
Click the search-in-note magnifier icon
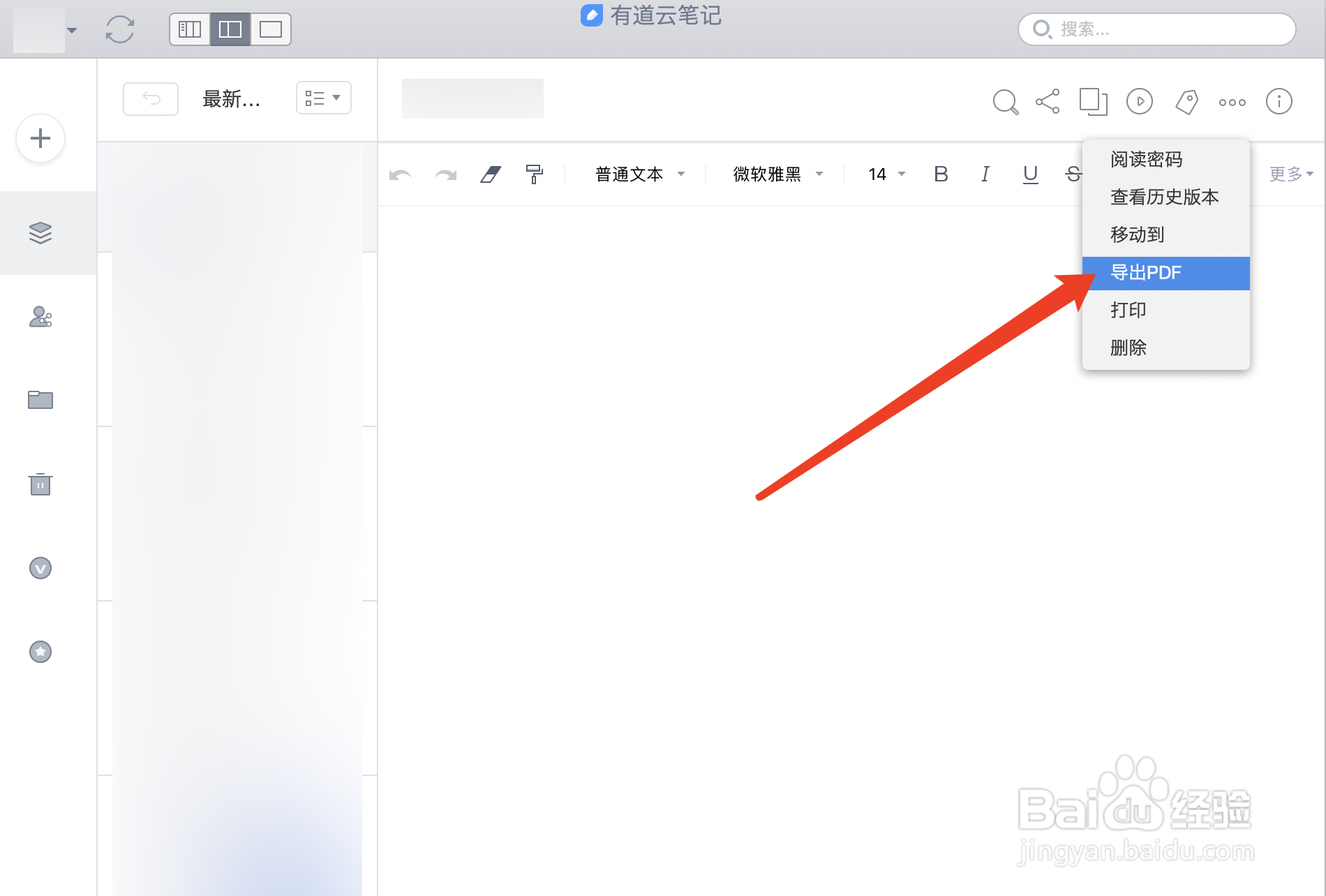pos(1005,102)
